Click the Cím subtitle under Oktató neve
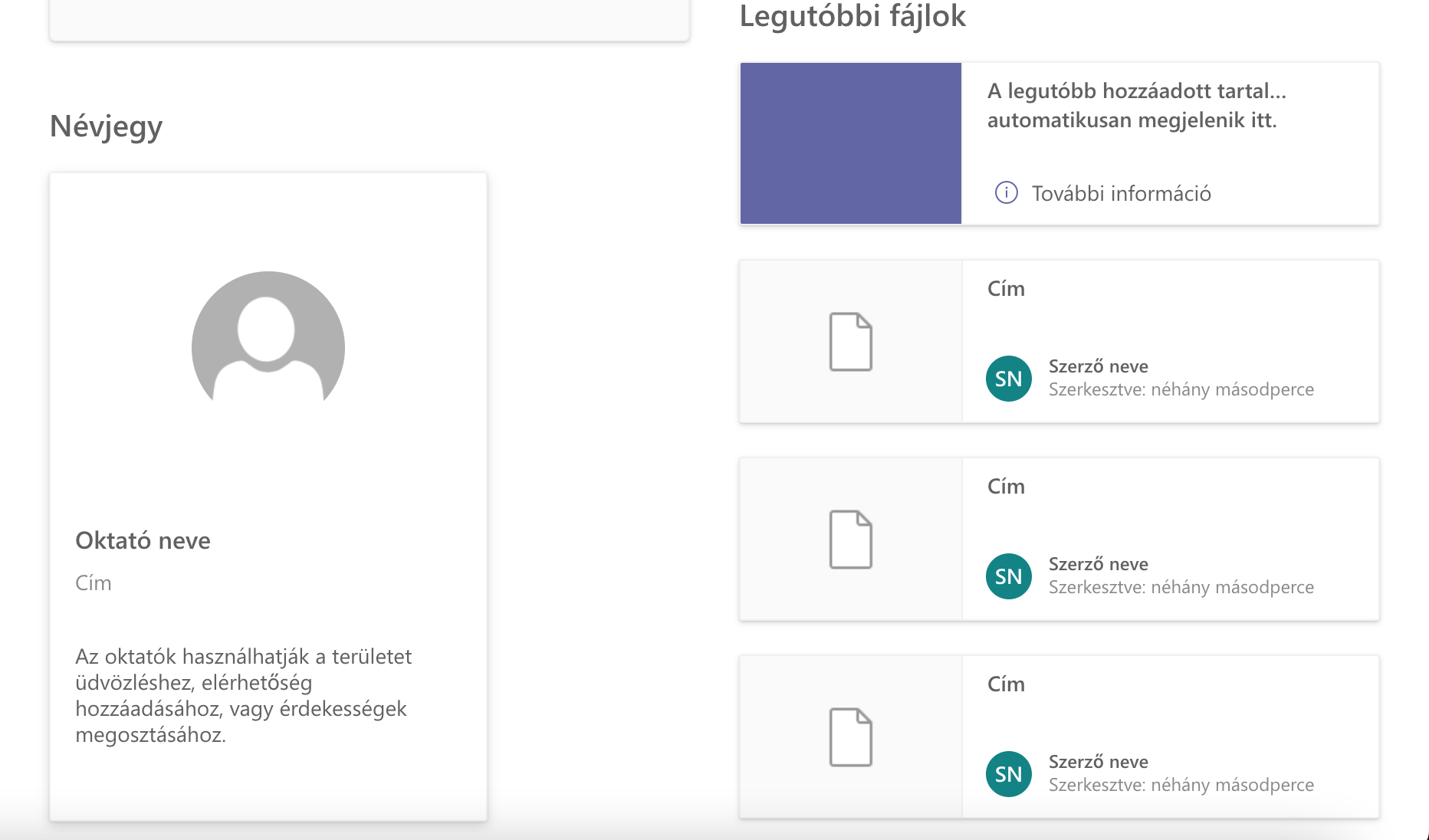This screenshot has height=840, width=1429. click(94, 583)
